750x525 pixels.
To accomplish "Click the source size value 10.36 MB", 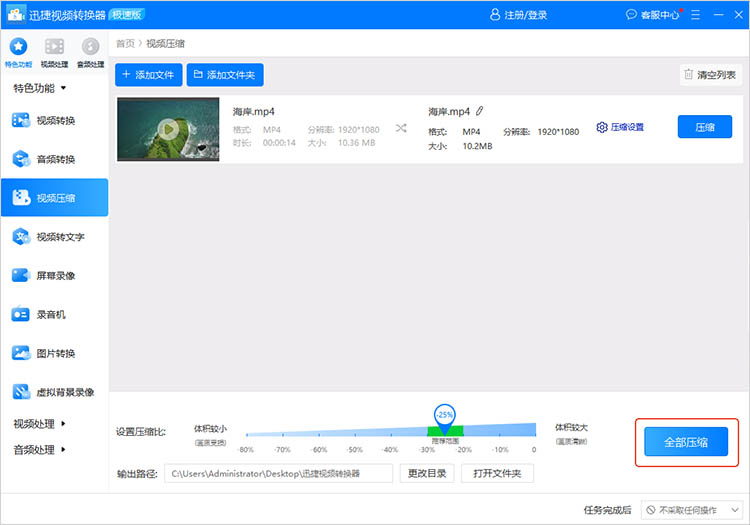I will (356, 142).
